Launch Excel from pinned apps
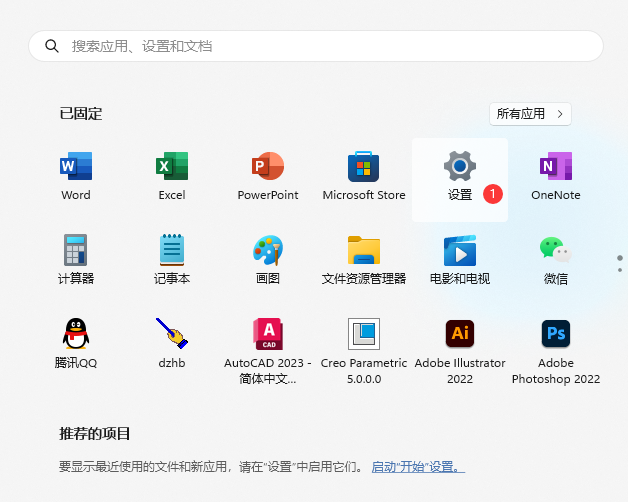 [x=172, y=176]
